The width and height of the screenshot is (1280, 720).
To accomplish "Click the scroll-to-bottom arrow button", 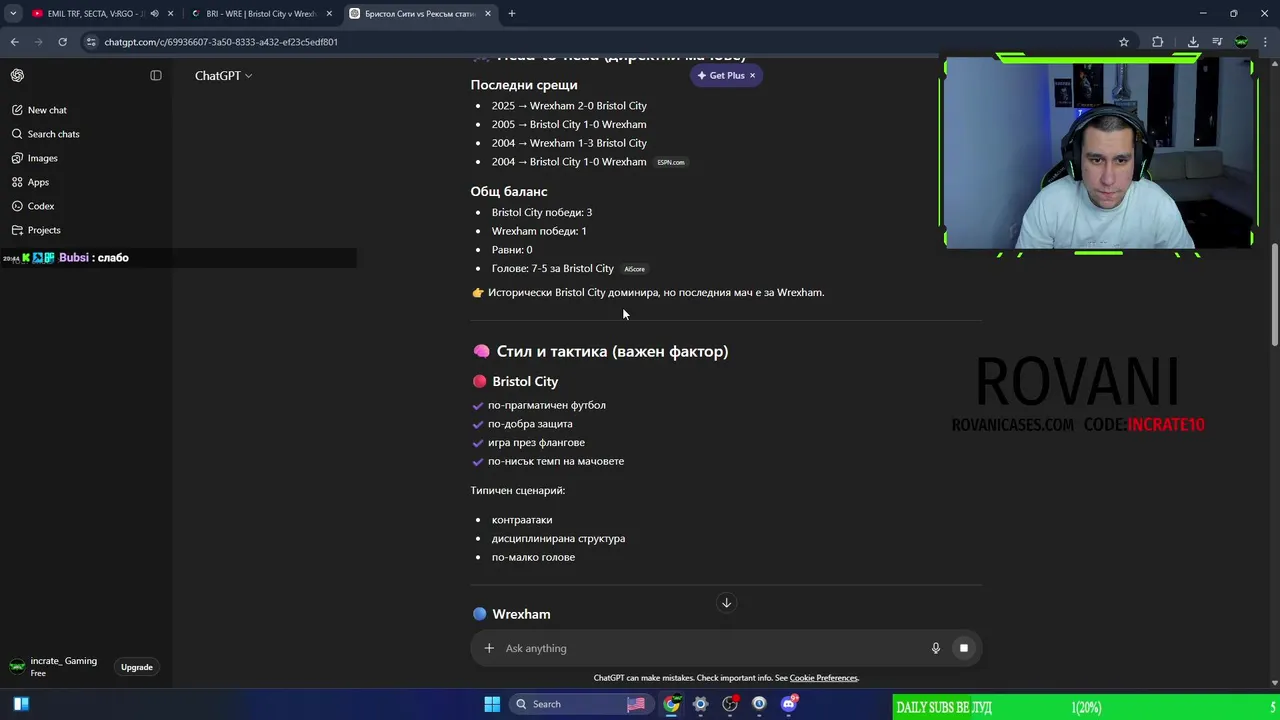I will pos(726,602).
